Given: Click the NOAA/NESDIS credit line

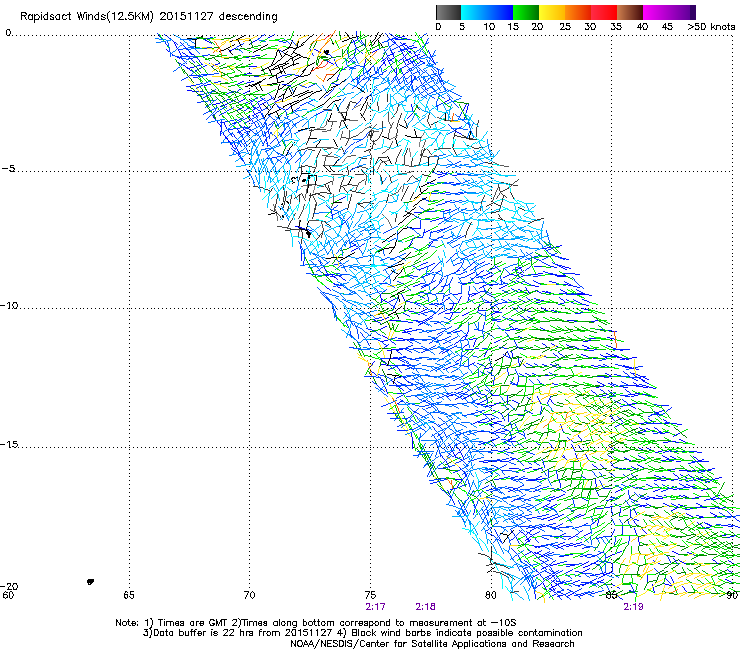Looking at the screenshot, I should pyautogui.click(x=432, y=643).
